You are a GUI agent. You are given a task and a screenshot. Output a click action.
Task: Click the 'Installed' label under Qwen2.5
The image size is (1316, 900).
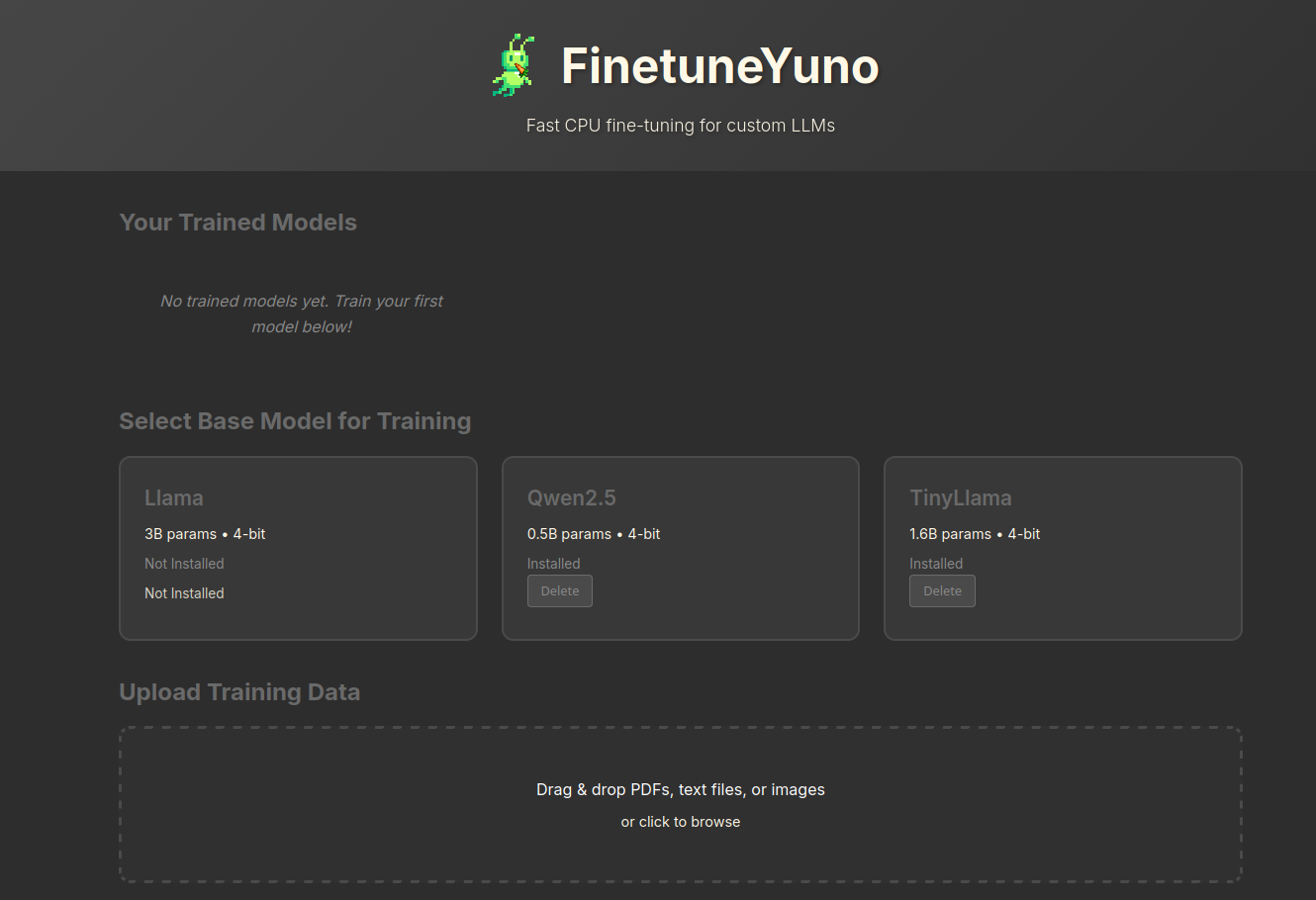[553, 563]
